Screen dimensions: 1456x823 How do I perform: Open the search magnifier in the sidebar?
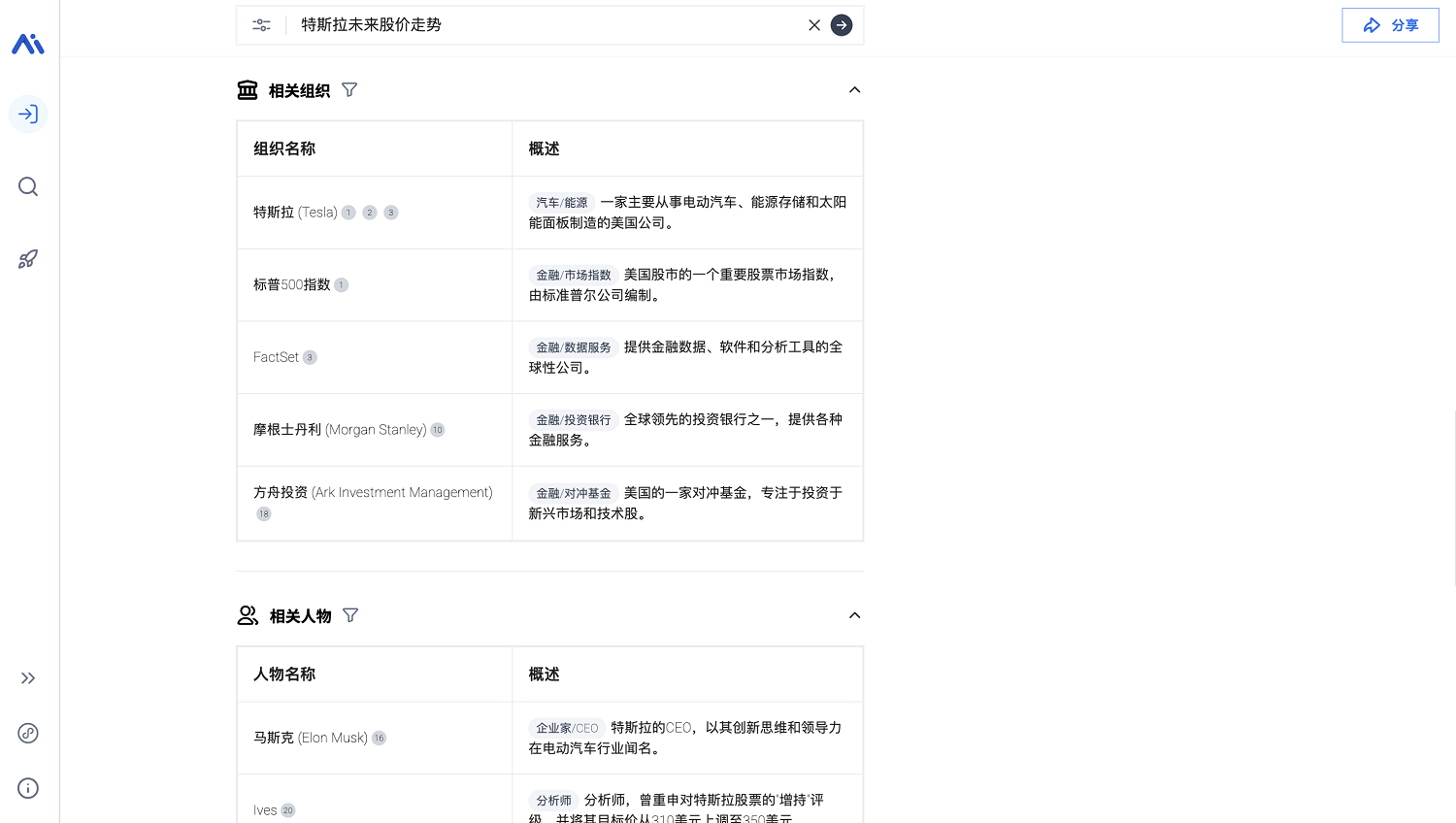click(28, 186)
